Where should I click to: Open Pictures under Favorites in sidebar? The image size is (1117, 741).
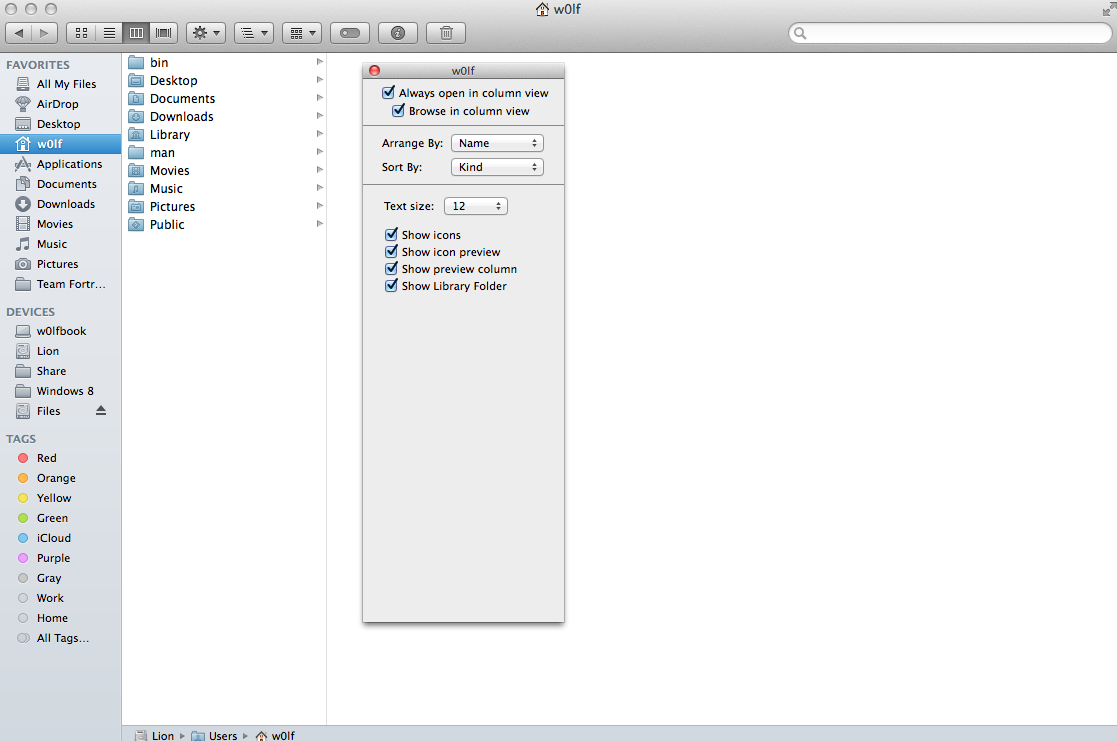(61, 264)
